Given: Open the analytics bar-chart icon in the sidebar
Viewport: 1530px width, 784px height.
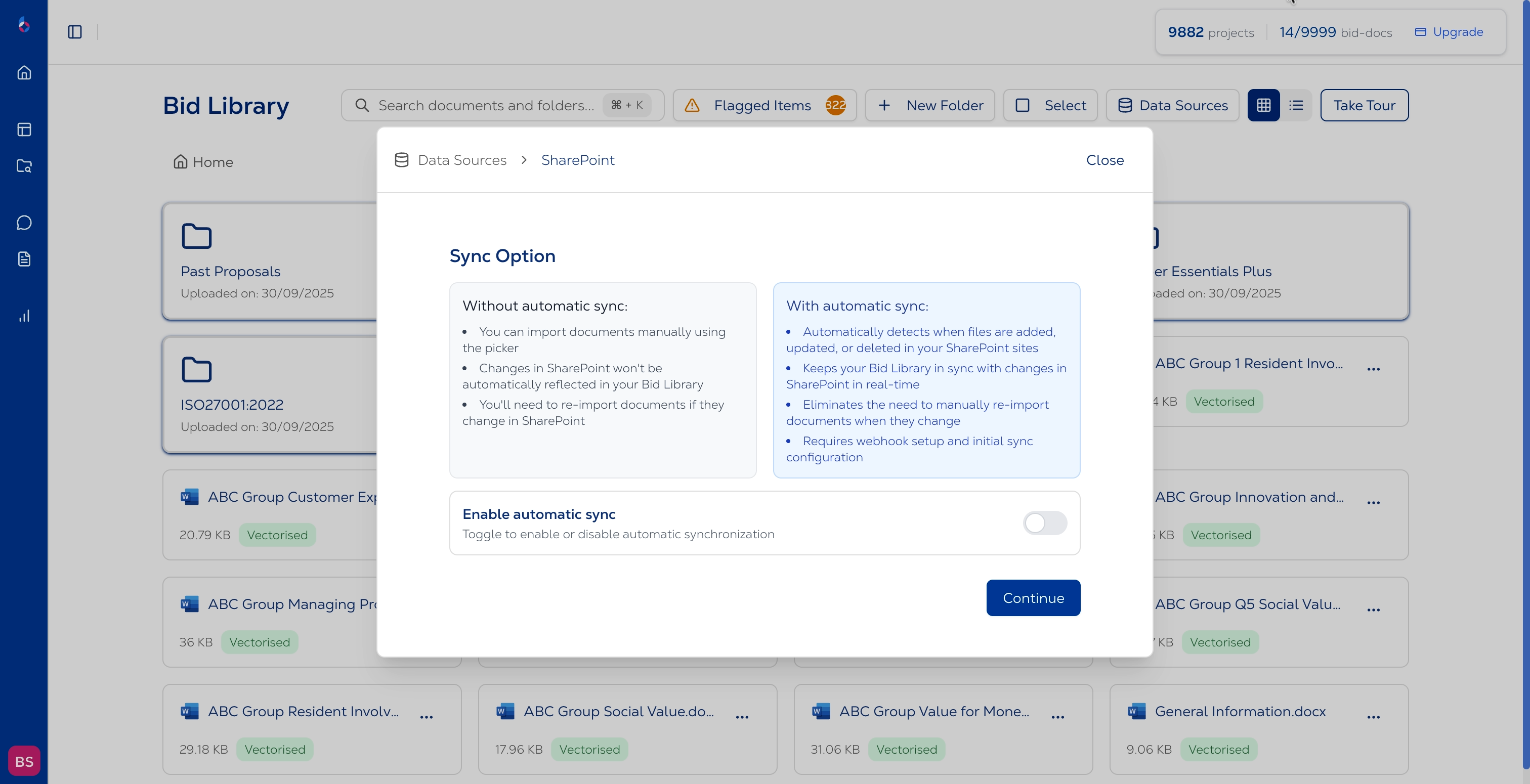Looking at the screenshot, I should pyautogui.click(x=24, y=316).
